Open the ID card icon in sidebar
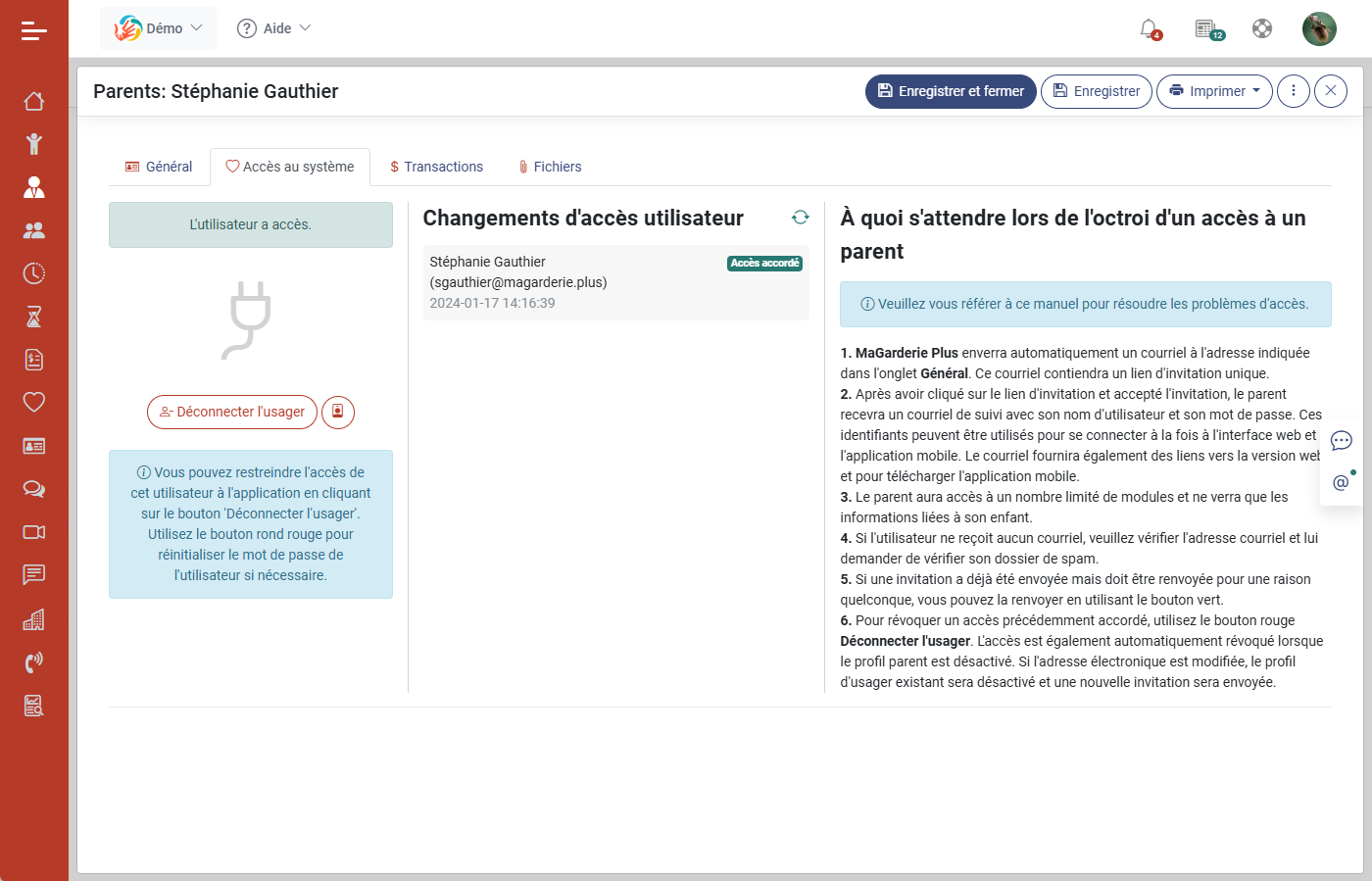 [34, 446]
